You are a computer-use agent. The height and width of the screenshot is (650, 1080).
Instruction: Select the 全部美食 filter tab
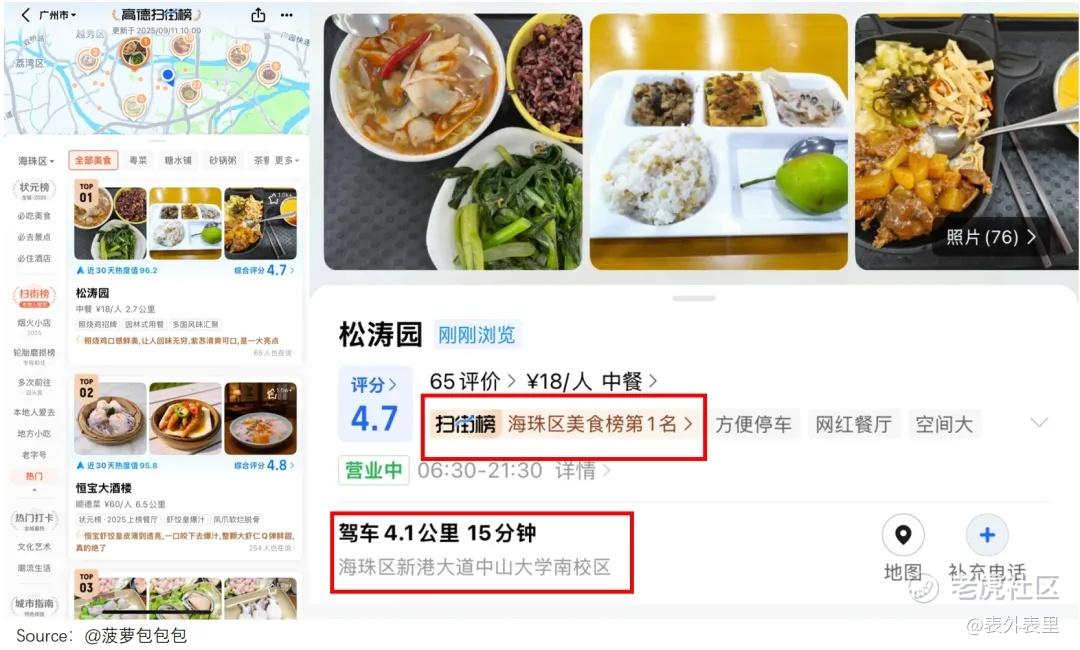tap(93, 160)
